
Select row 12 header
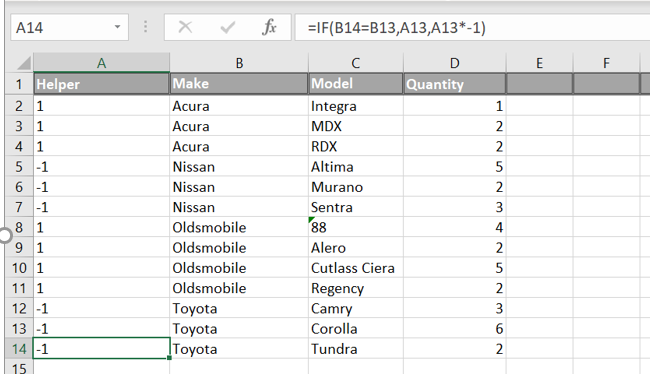(x=19, y=308)
